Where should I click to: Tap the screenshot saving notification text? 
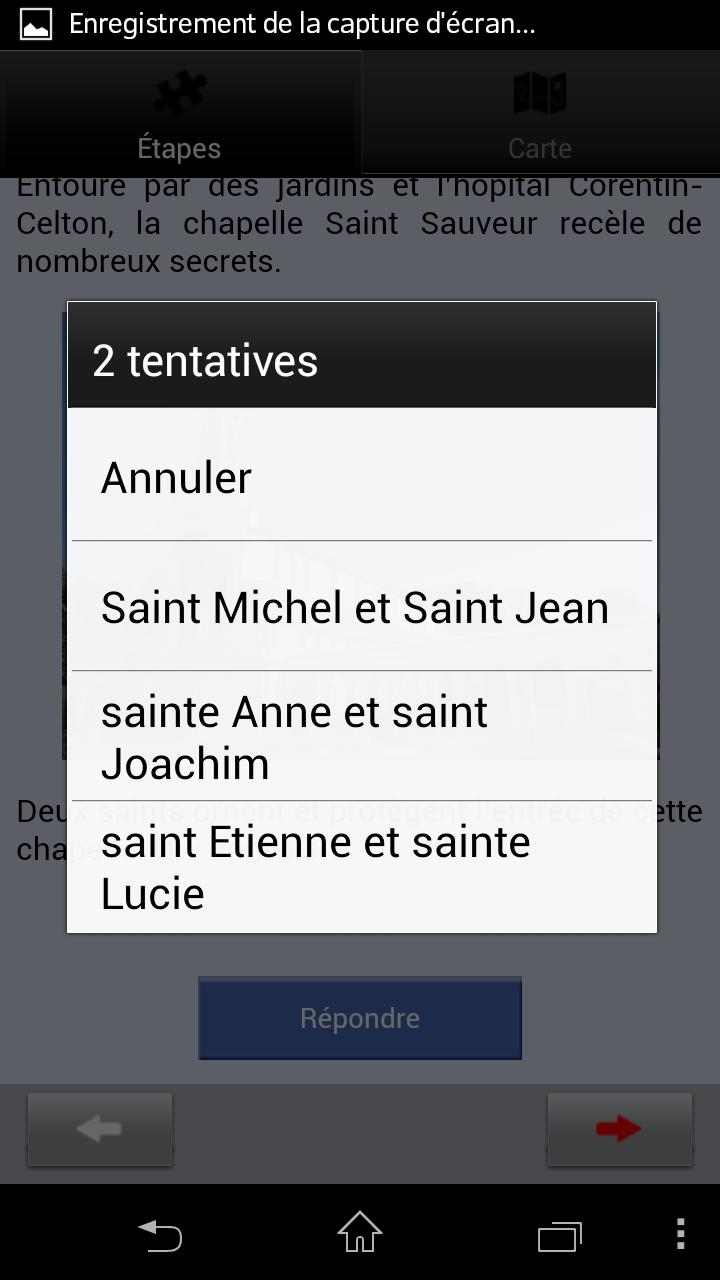pos(302,24)
